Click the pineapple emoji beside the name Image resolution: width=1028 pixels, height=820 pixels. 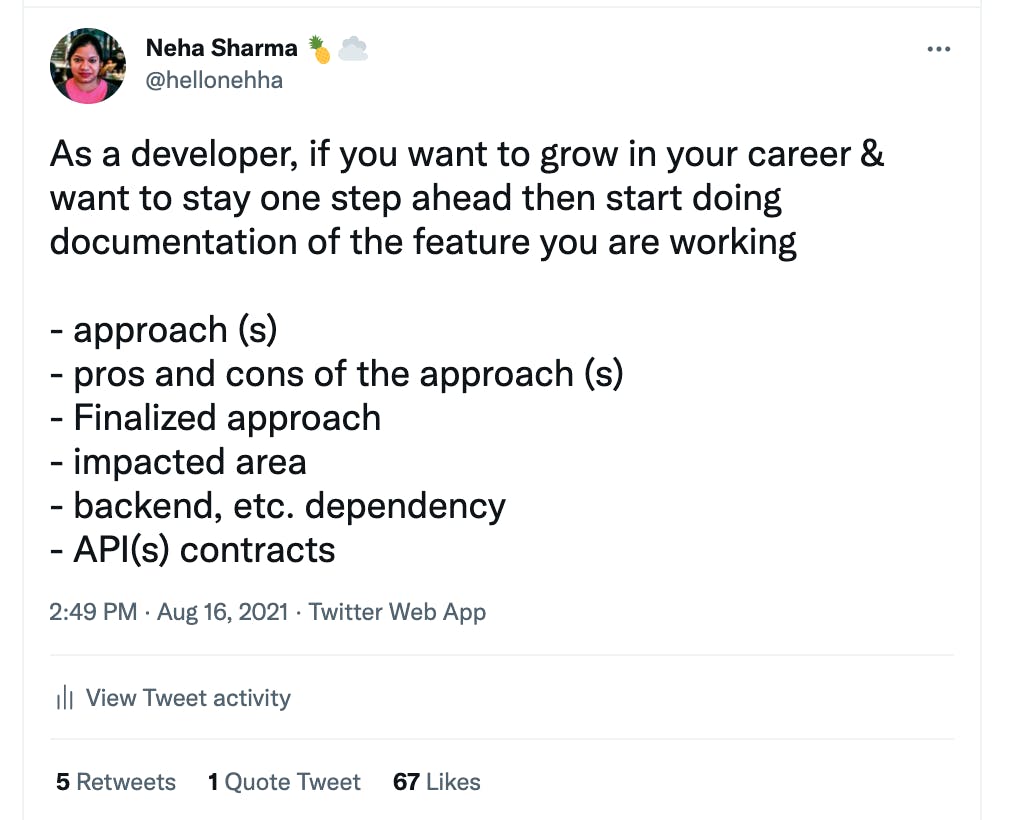point(319,49)
